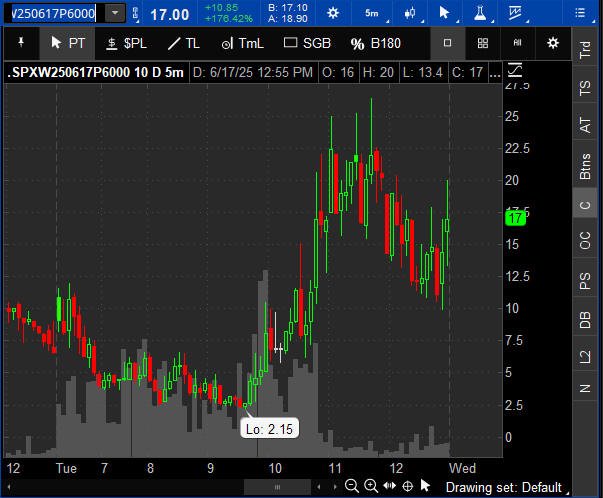The height and width of the screenshot is (498, 603).
Task: Open the TS side tab
Action: 585,88
